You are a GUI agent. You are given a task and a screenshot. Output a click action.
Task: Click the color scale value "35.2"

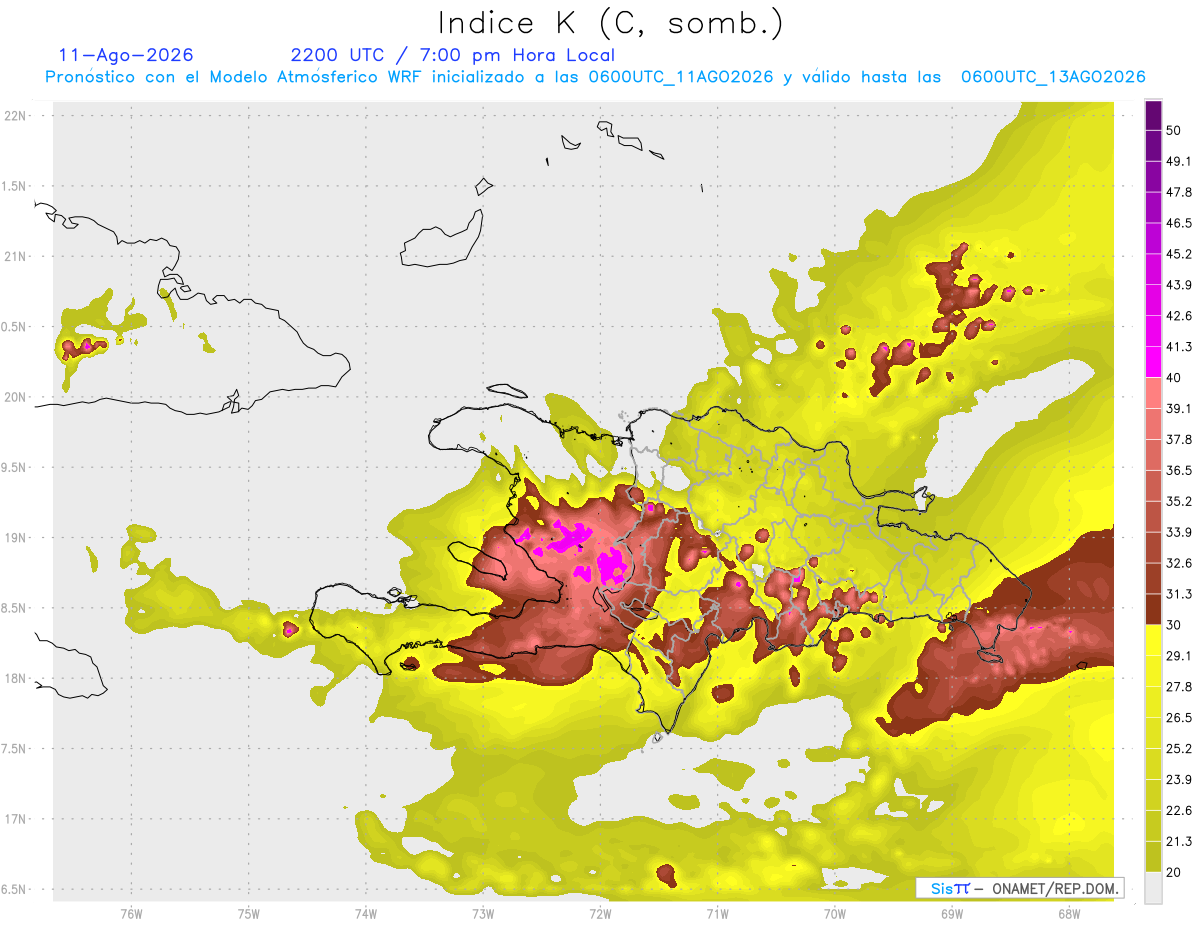(x=1178, y=502)
